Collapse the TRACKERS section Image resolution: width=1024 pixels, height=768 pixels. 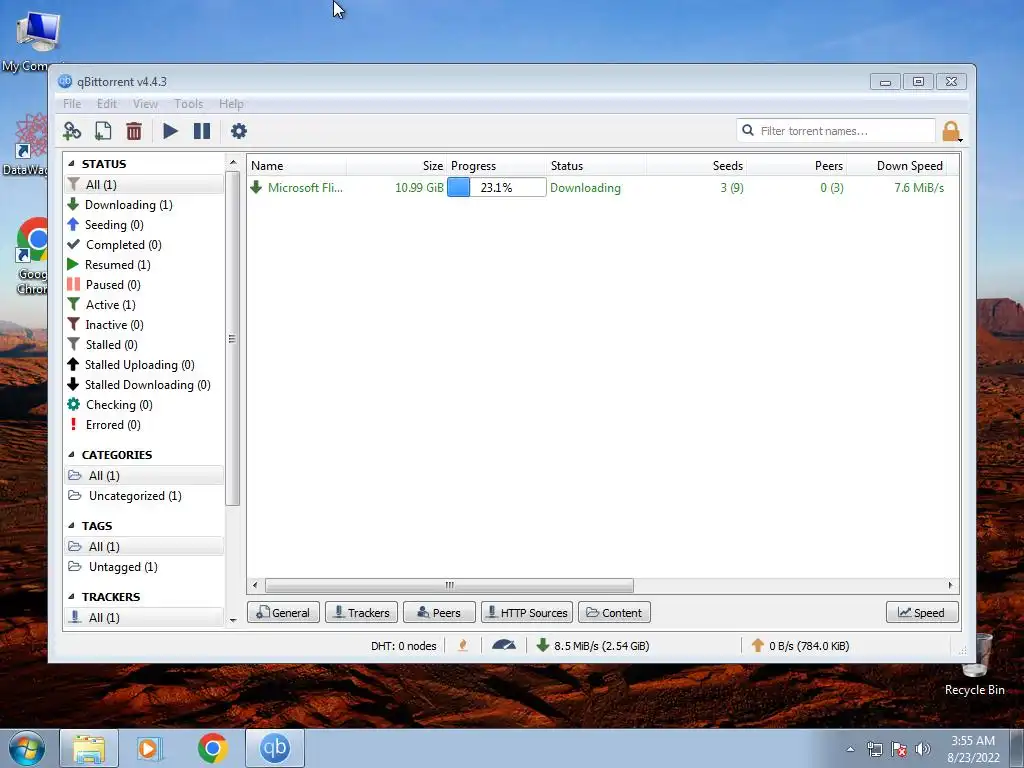[71, 597]
